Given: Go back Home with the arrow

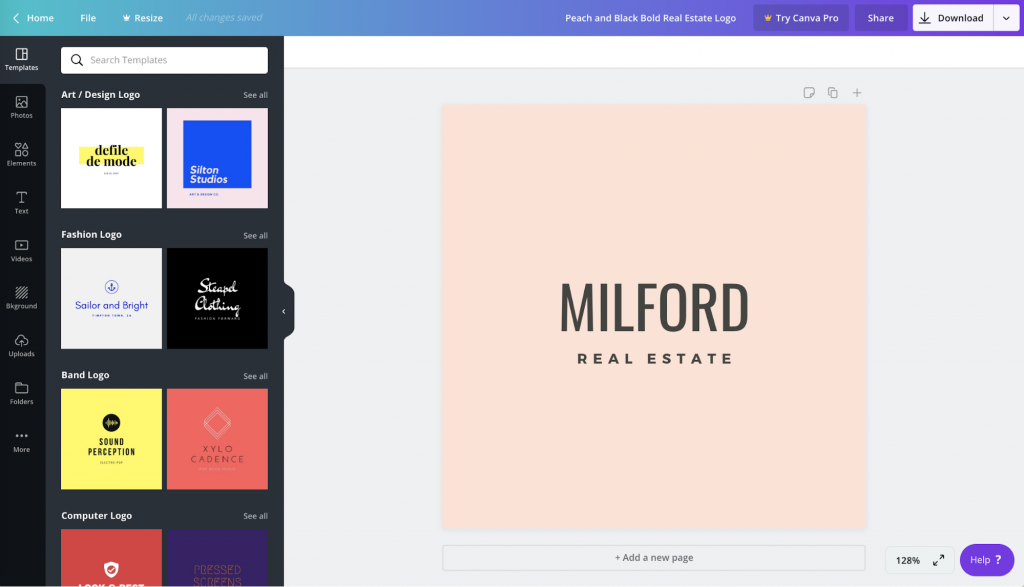Looking at the screenshot, I should [x=33, y=18].
